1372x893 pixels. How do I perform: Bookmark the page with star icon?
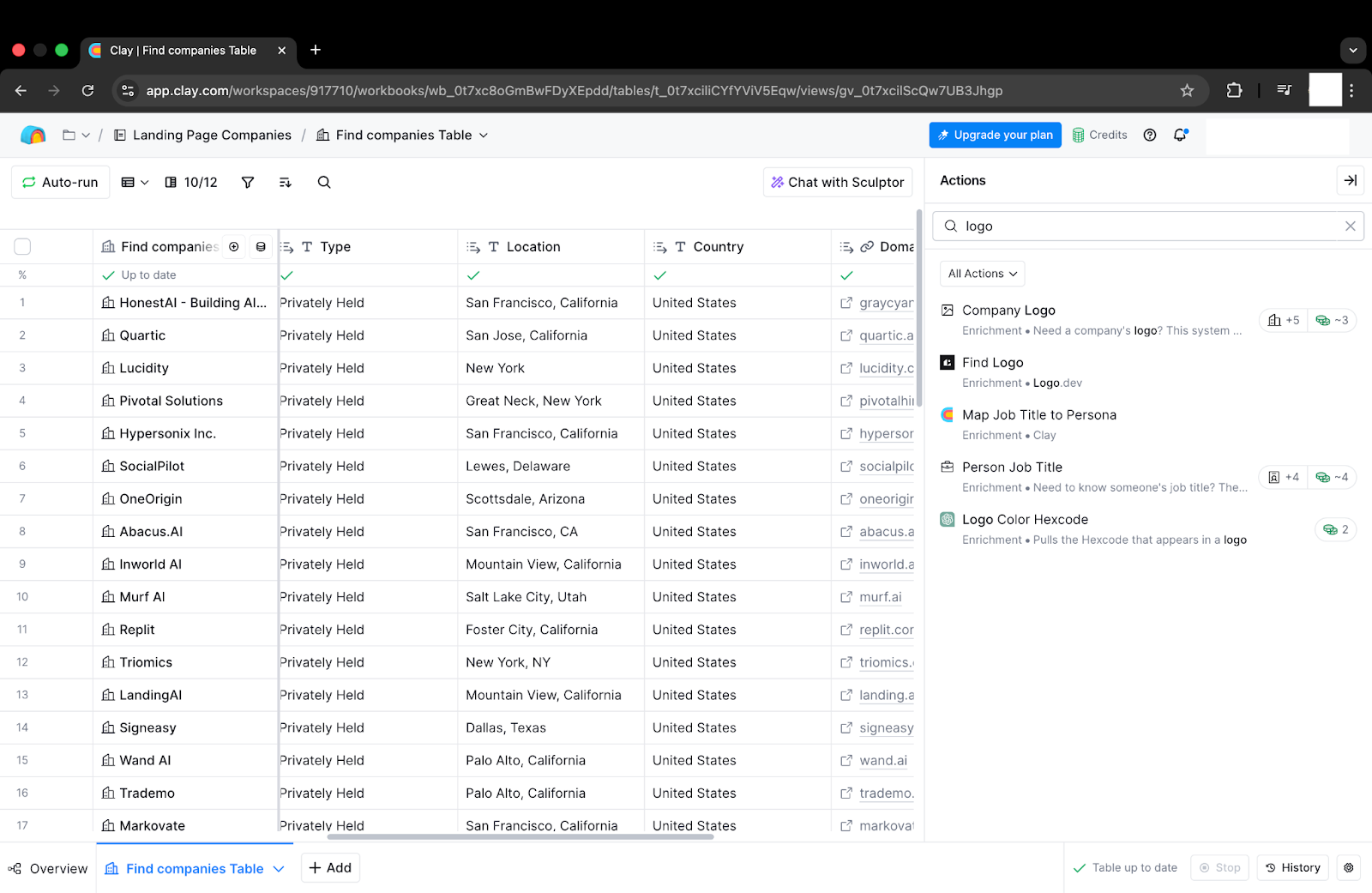[x=1187, y=90]
